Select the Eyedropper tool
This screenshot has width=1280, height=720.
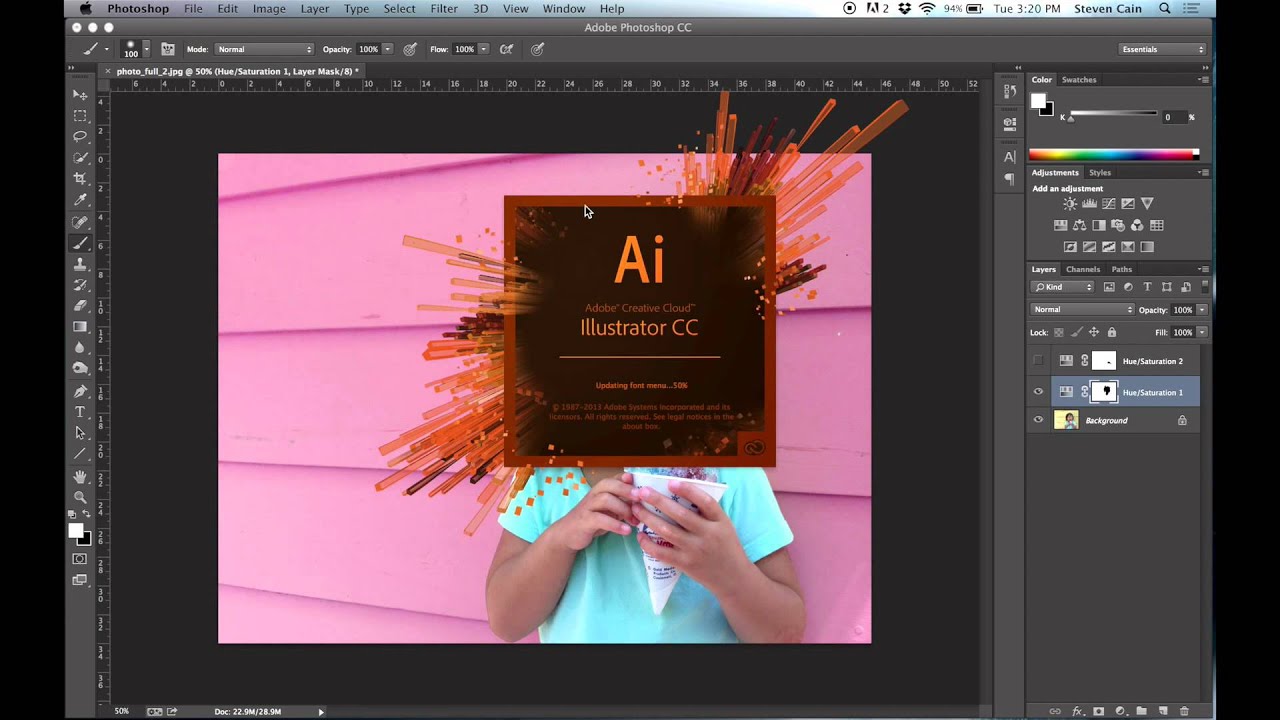pyautogui.click(x=80, y=200)
